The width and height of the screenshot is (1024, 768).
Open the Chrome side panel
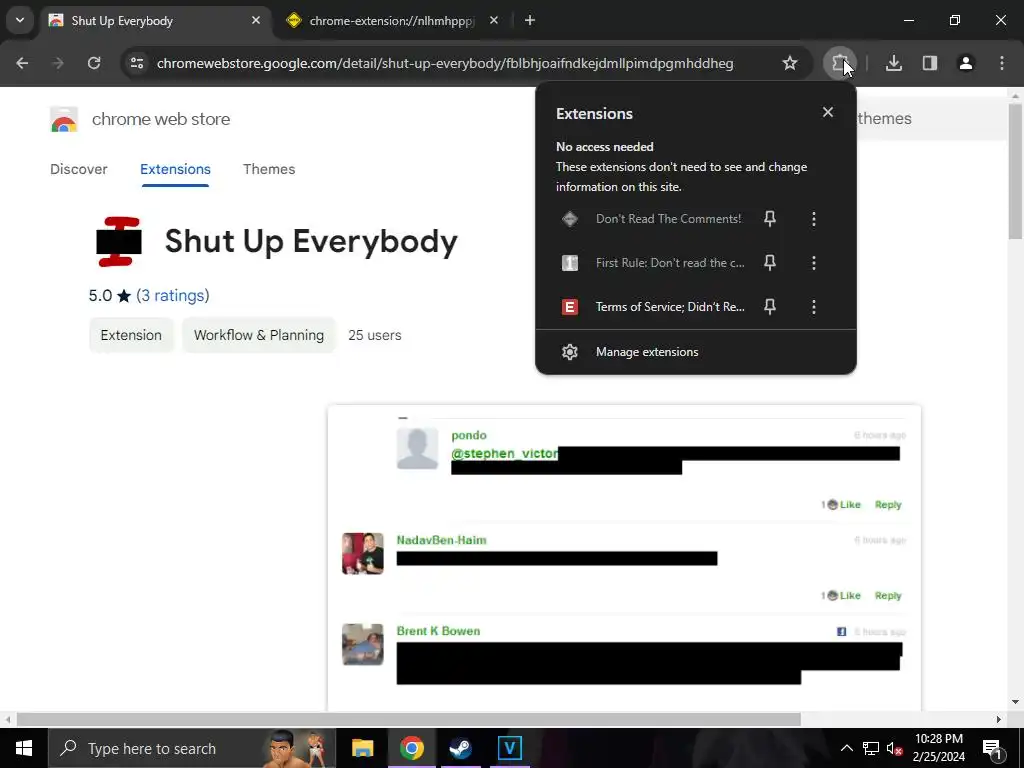pyautogui.click(x=930, y=63)
